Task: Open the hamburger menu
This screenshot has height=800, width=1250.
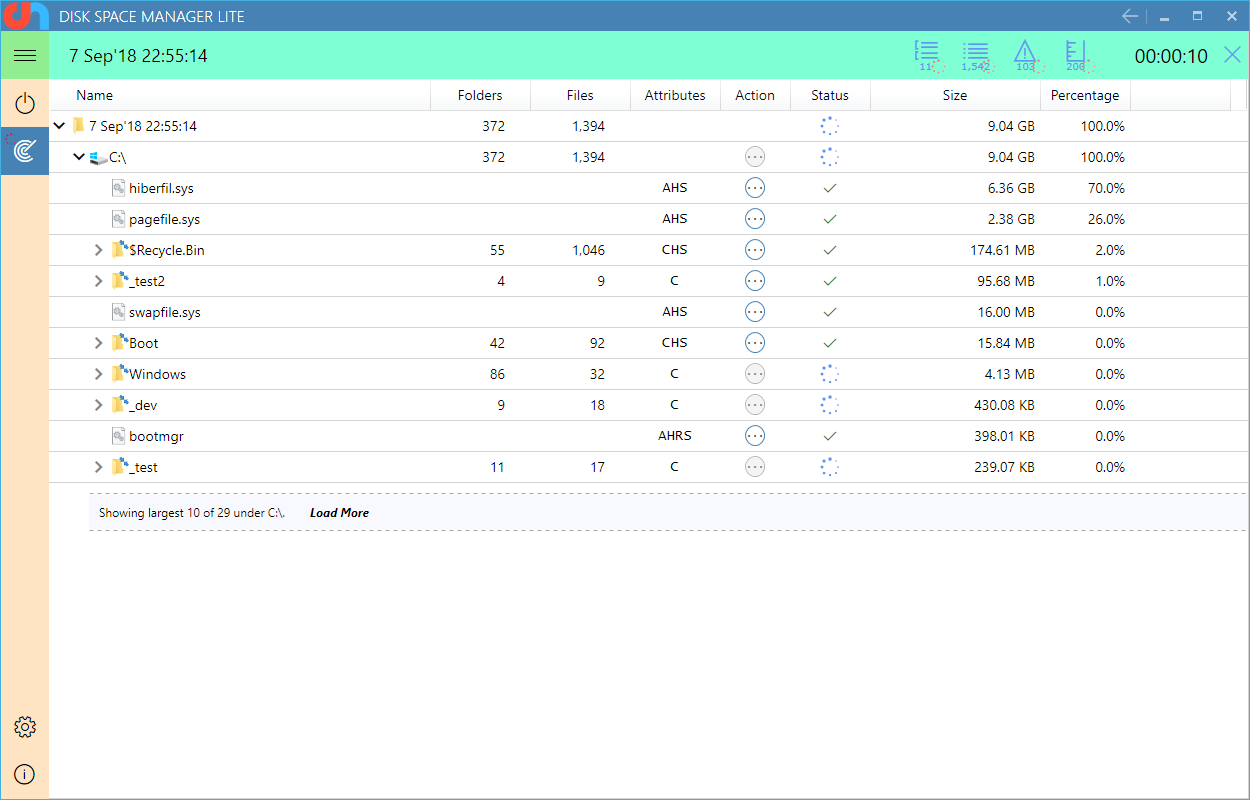Action: (x=25, y=55)
